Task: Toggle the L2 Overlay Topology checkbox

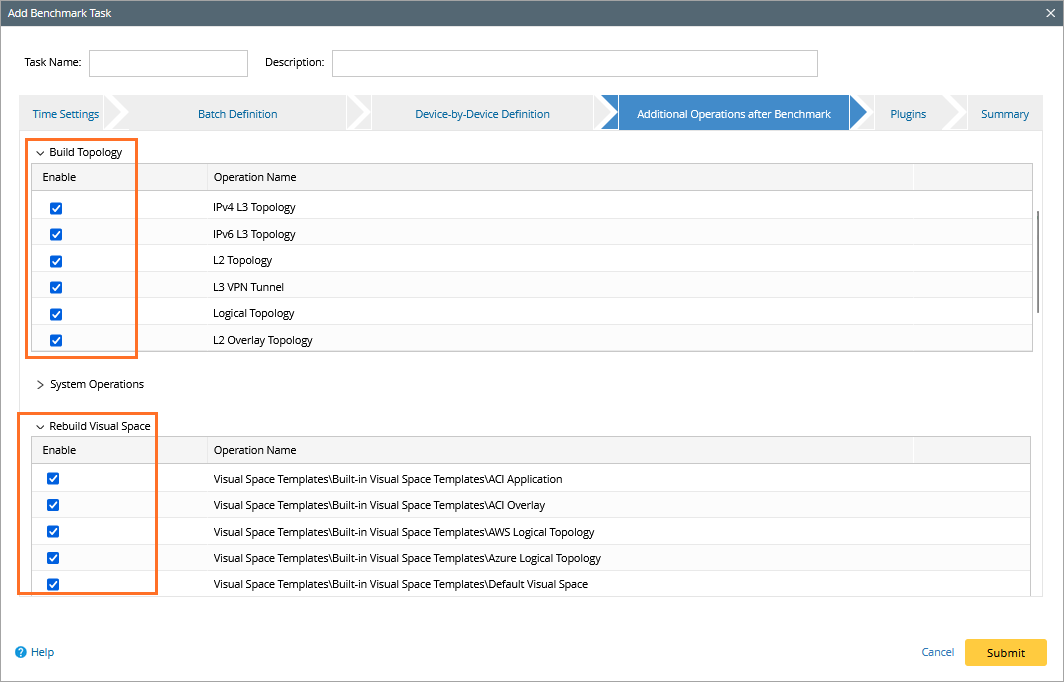Action: pos(56,340)
